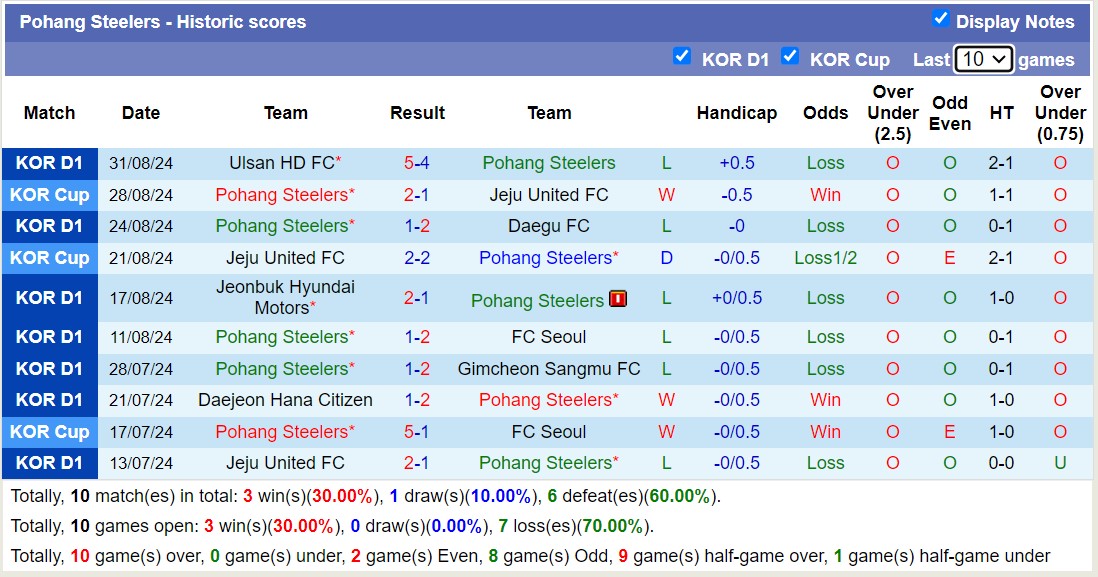Click the KOR D1 badge in the top row

[x=49, y=163]
